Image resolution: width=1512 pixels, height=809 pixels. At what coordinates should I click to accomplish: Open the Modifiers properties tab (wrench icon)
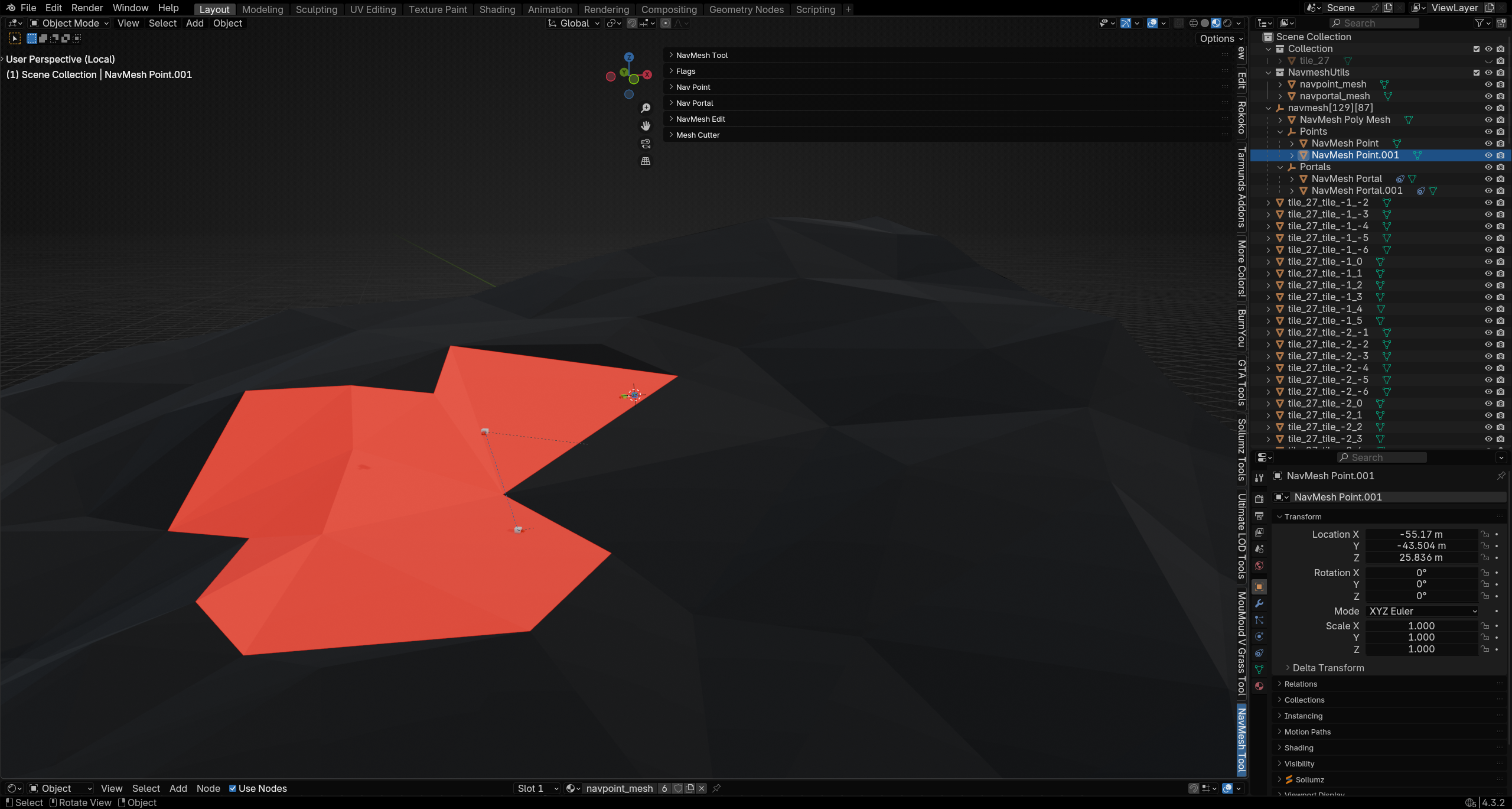click(x=1259, y=603)
